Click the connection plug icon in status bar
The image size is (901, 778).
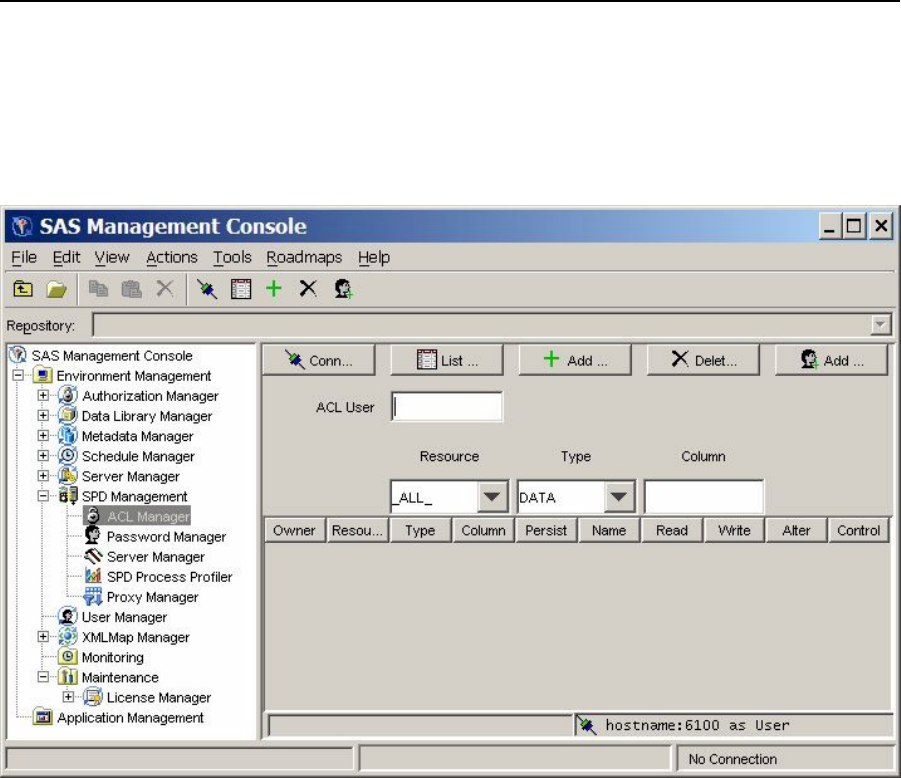click(x=587, y=726)
